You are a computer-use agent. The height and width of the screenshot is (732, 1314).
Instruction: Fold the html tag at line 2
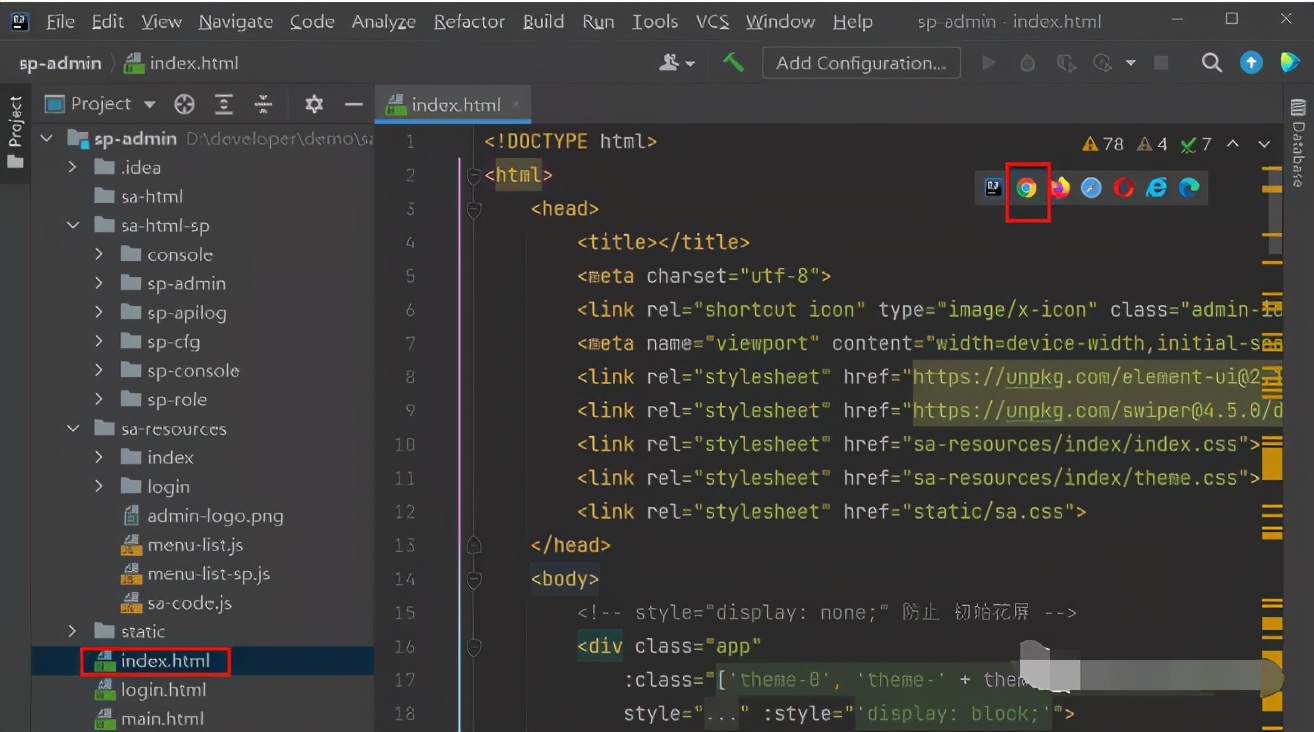(x=474, y=175)
